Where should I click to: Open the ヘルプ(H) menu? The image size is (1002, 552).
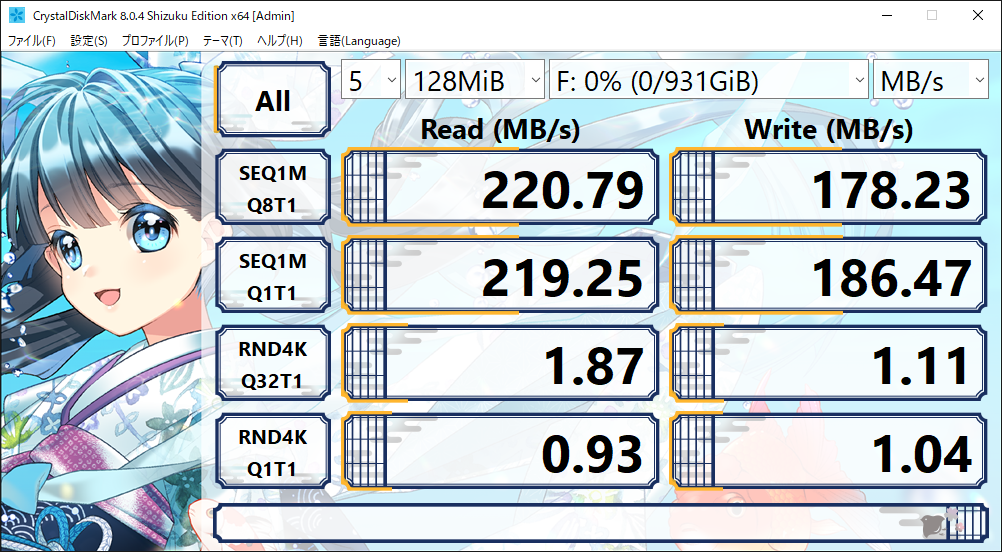click(280, 41)
